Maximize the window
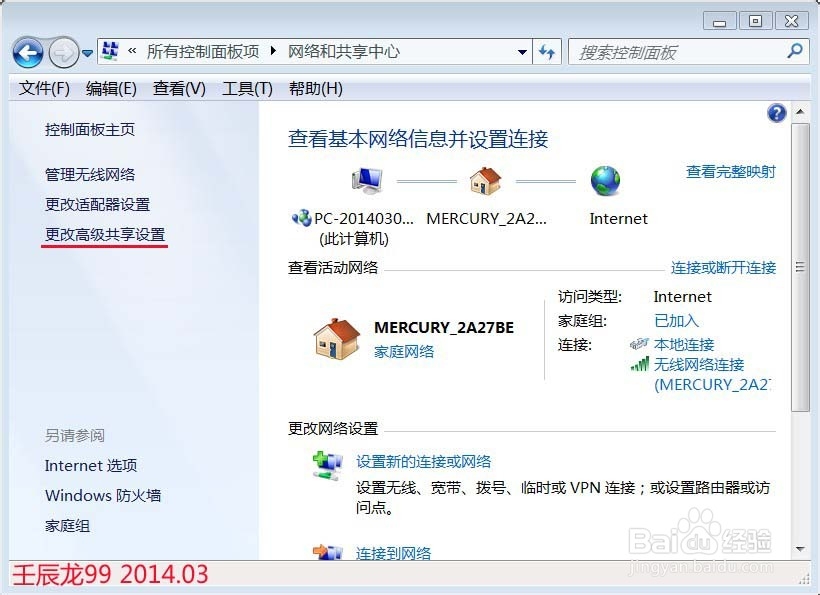 (x=755, y=21)
